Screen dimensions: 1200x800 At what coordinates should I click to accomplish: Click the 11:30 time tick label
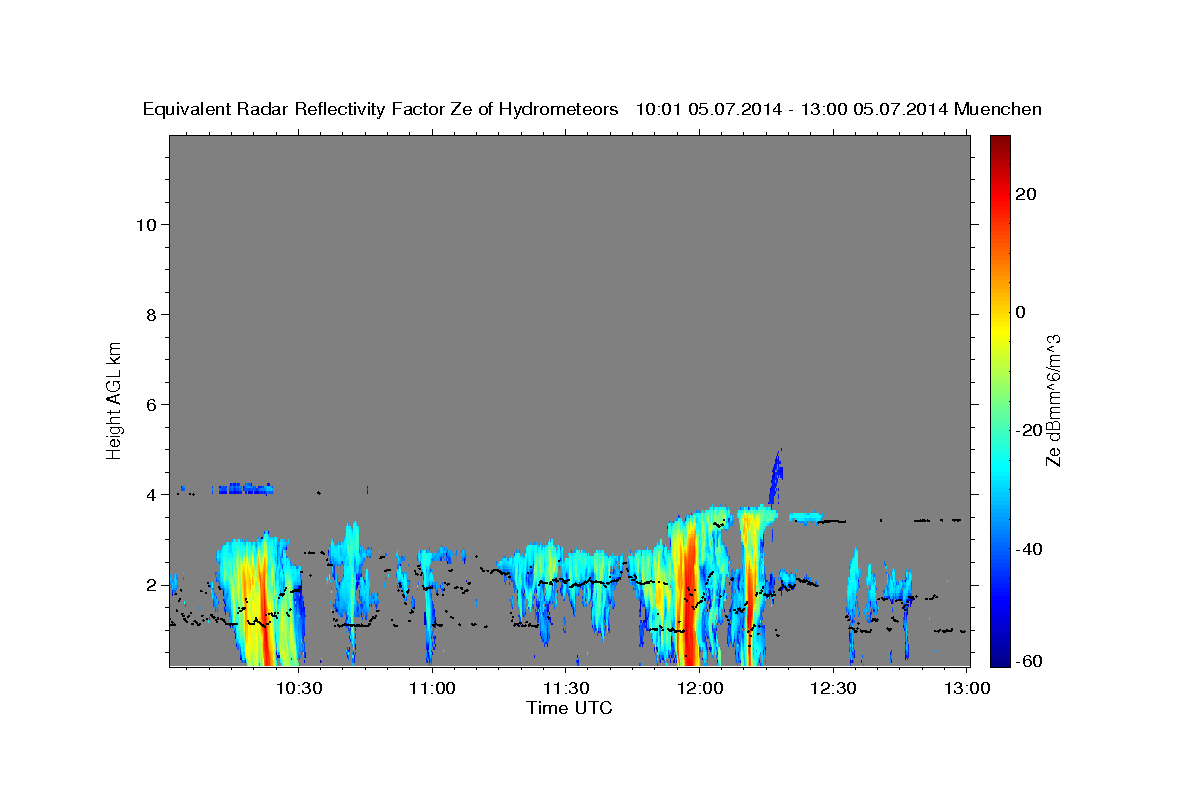[565, 688]
